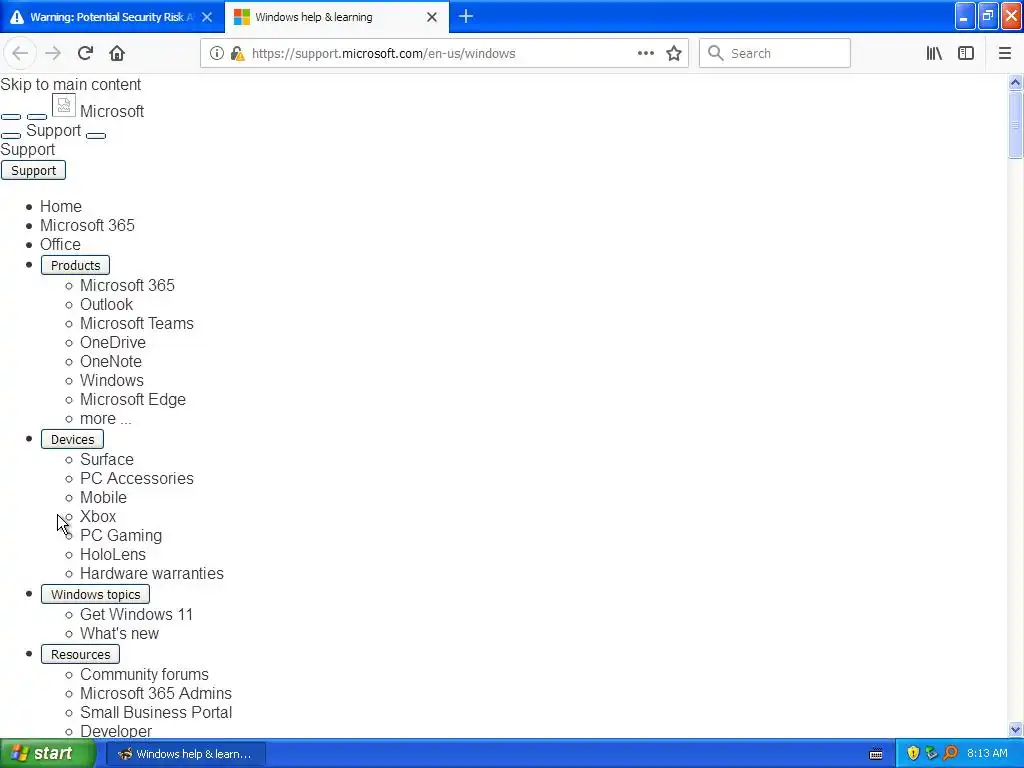The height and width of the screenshot is (768, 1024).
Task: Open the OneDrive link
Action: (x=113, y=342)
